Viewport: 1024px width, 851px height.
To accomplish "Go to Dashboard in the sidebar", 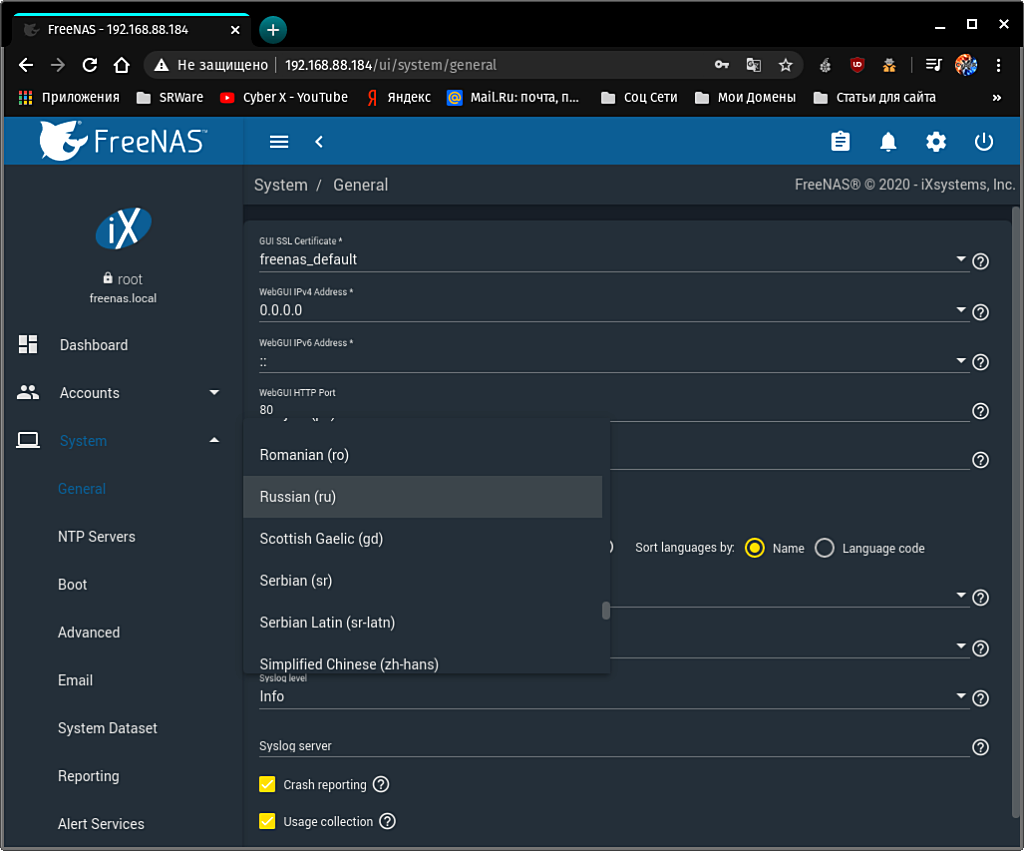I will [94, 345].
